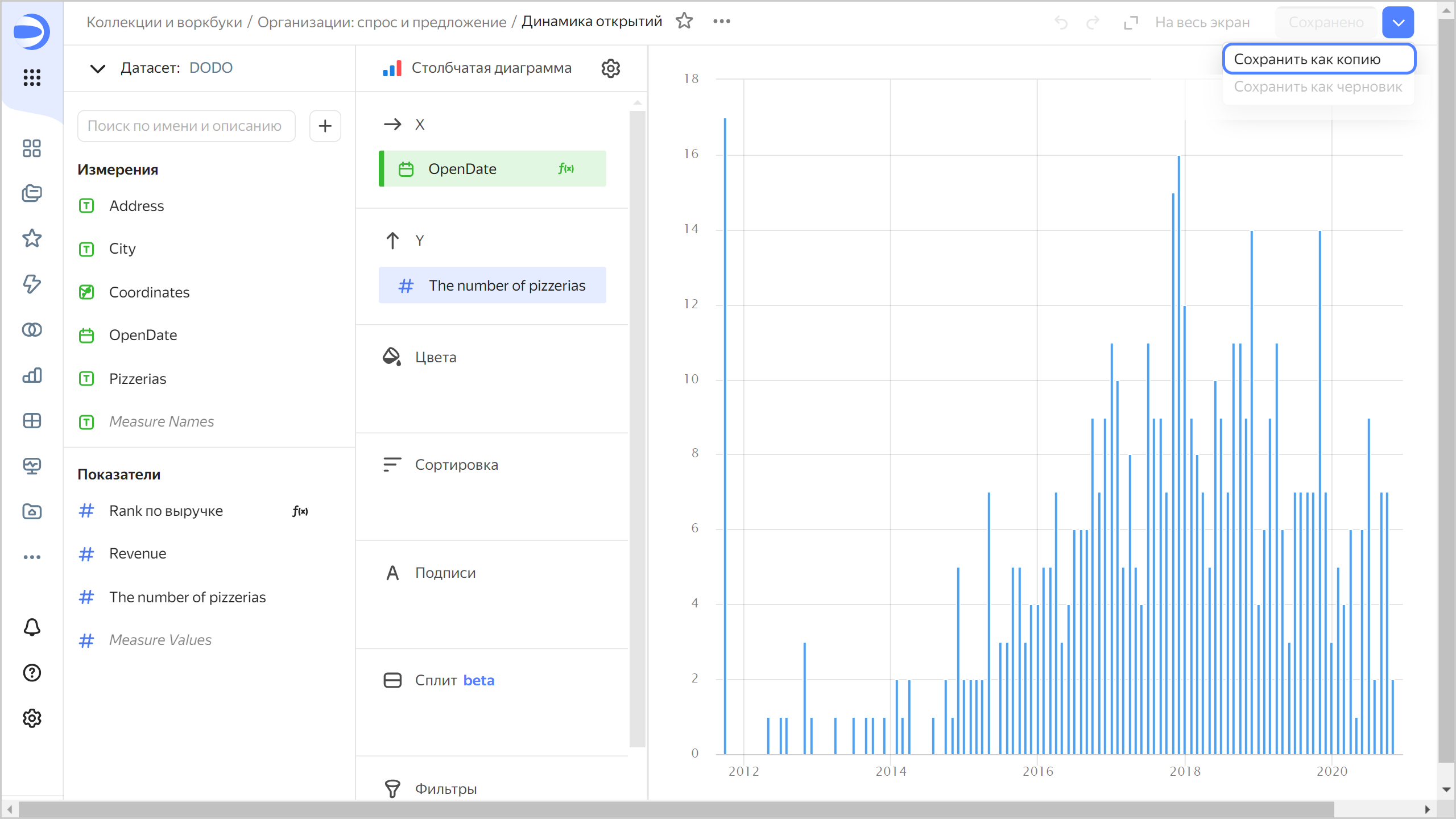The width and height of the screenshot is (1456, 819).
Task: Click the formula icon on OpenDate in X
Action: (566, 169)
